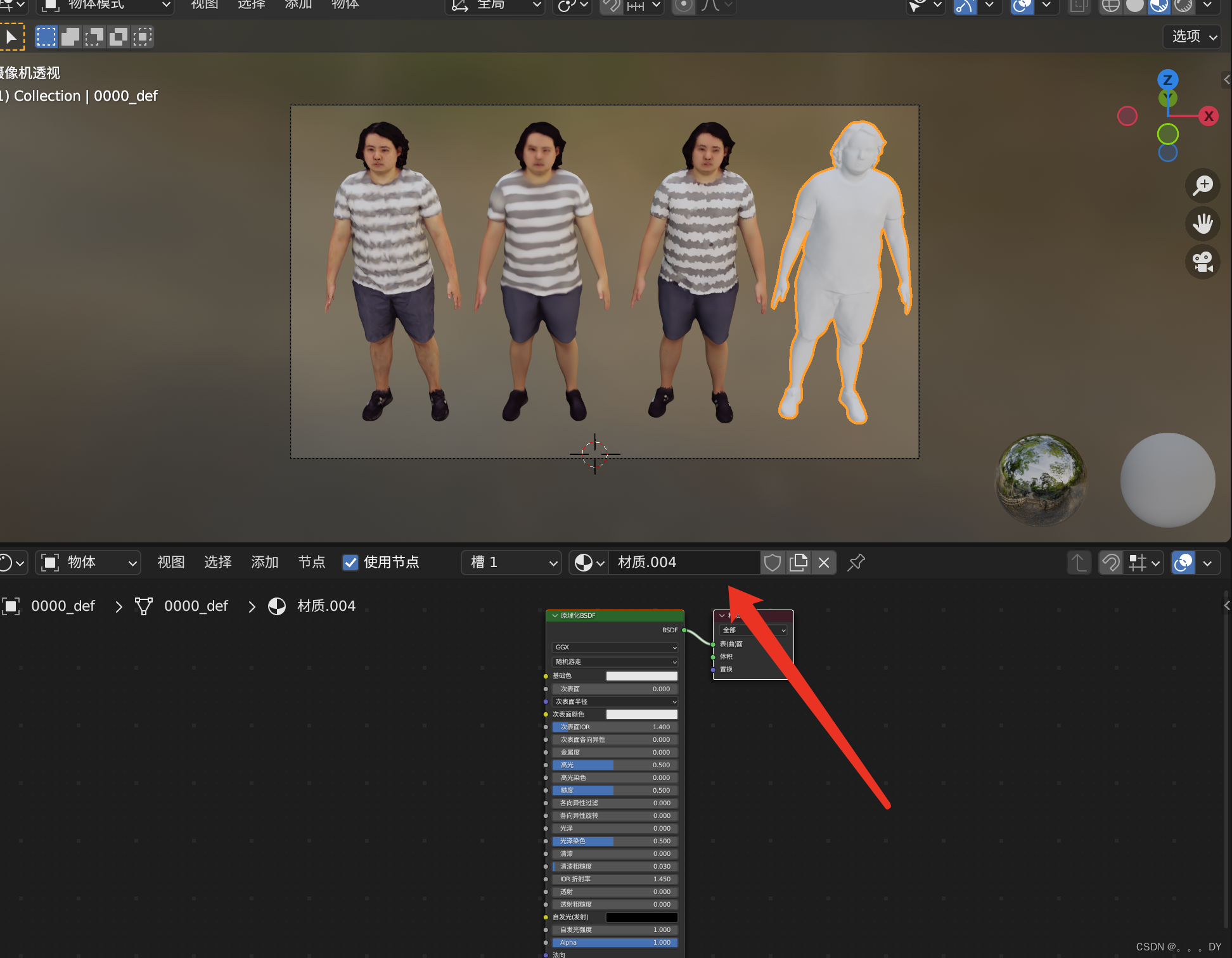Select the box select tool in the toolbar
Image resolution: width=1232 pixels, height=958 pixels.
pos(45,36)
